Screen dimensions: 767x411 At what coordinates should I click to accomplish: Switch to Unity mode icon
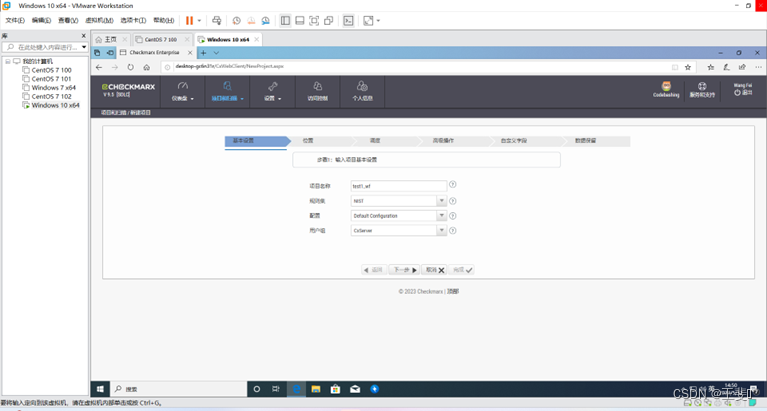pos(329,21)
